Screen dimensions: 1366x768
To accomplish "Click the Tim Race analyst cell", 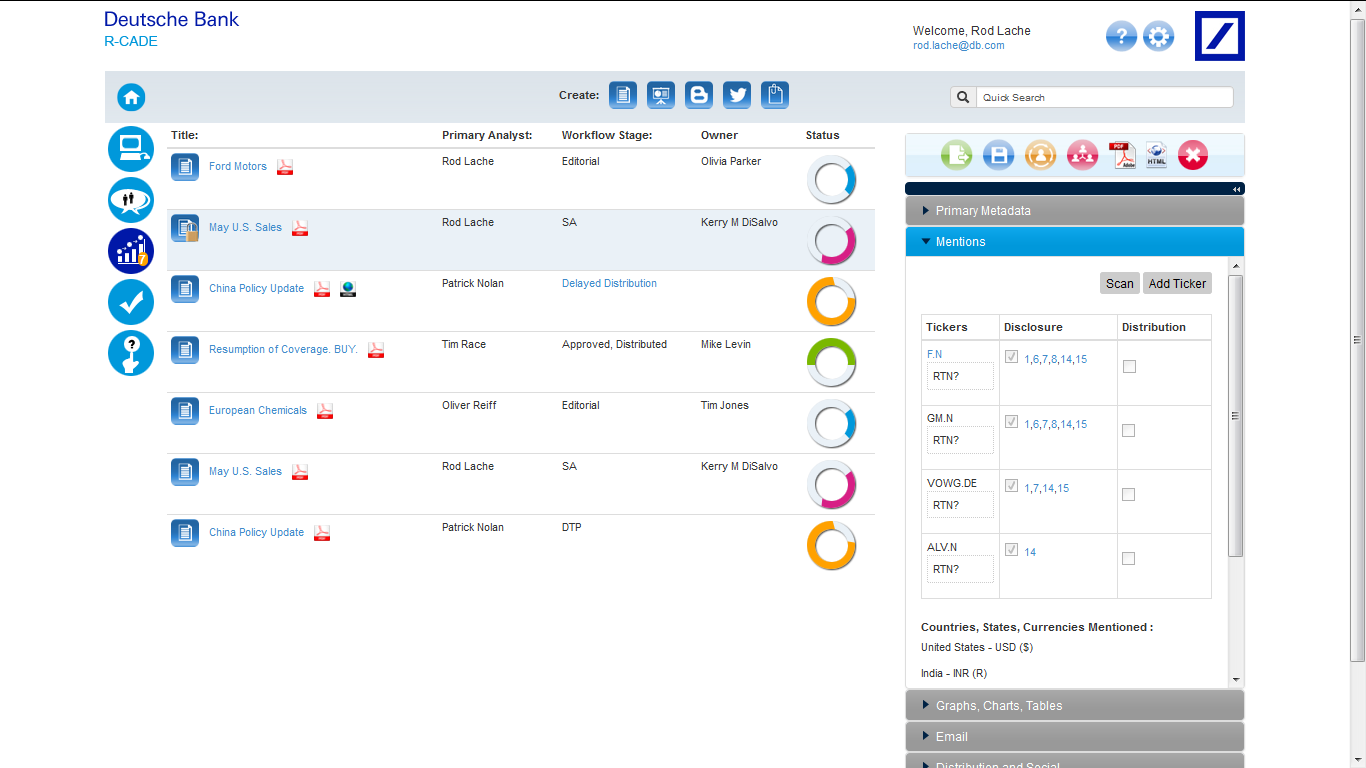I will [x=464, y=345].
